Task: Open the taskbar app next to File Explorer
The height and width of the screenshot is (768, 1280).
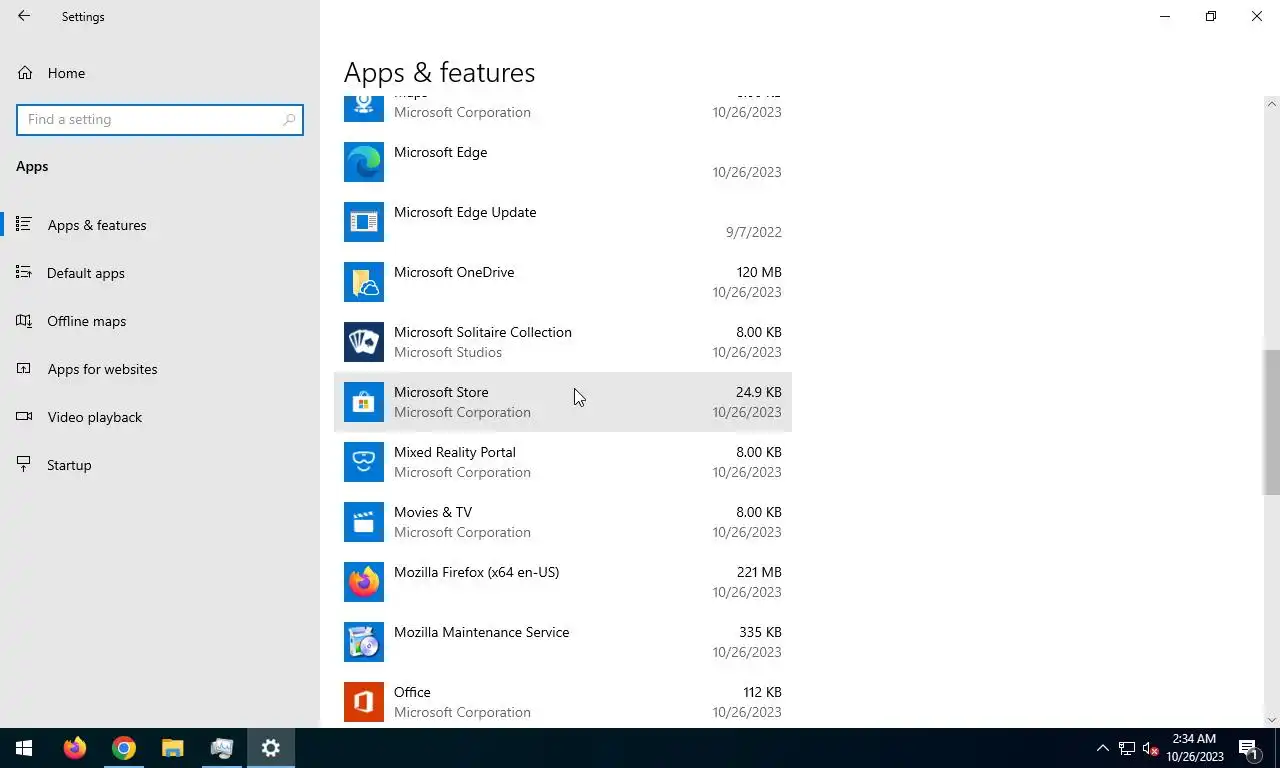Action: (221, 748)
